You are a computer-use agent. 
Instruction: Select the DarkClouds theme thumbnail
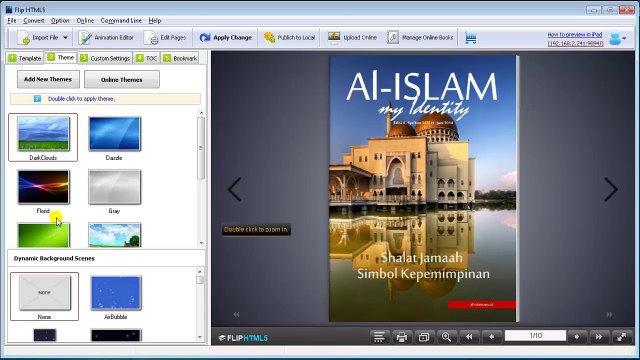[43, 134]
